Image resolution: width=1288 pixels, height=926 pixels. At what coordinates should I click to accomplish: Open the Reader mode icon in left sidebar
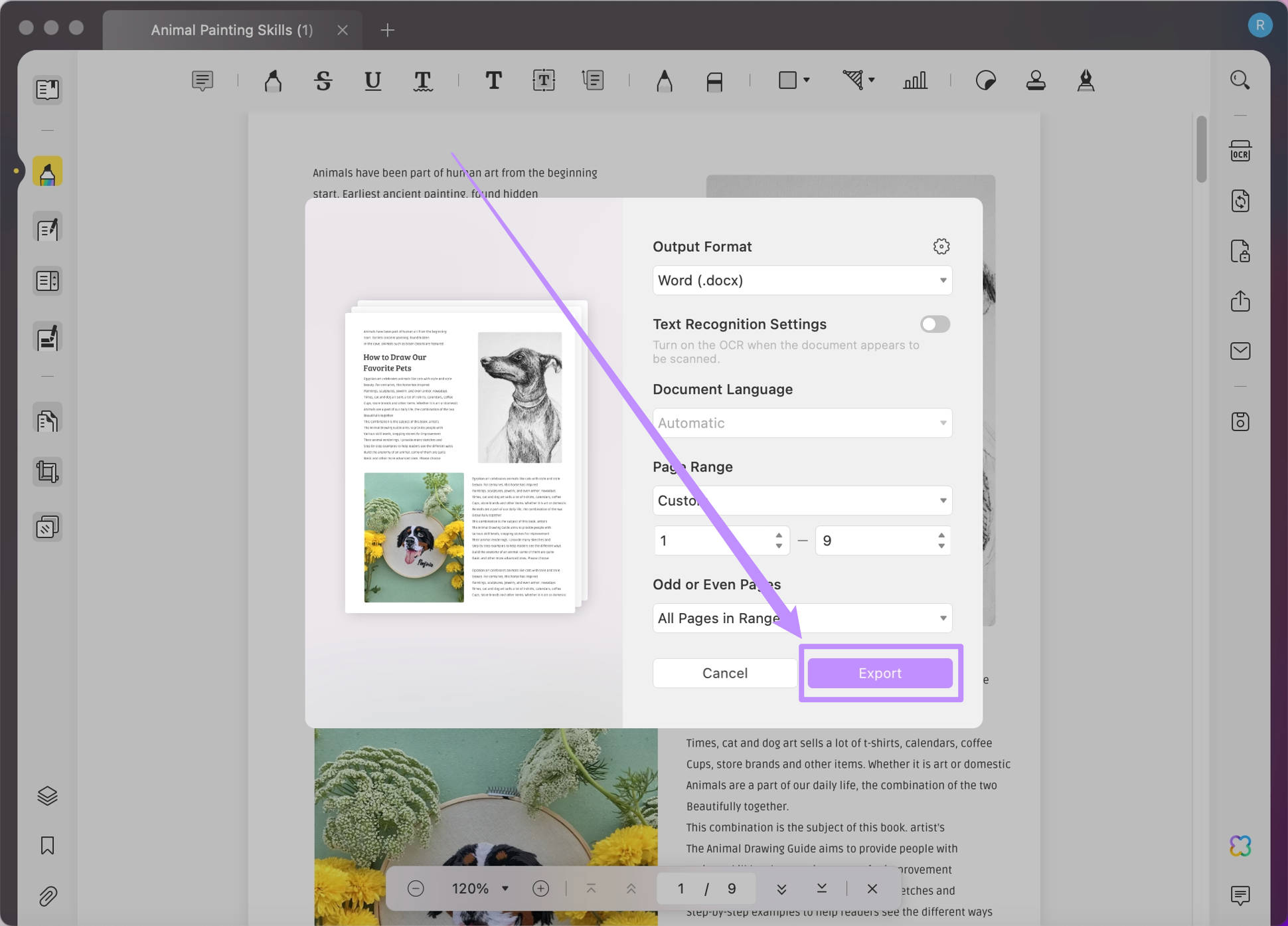[47, 89]
